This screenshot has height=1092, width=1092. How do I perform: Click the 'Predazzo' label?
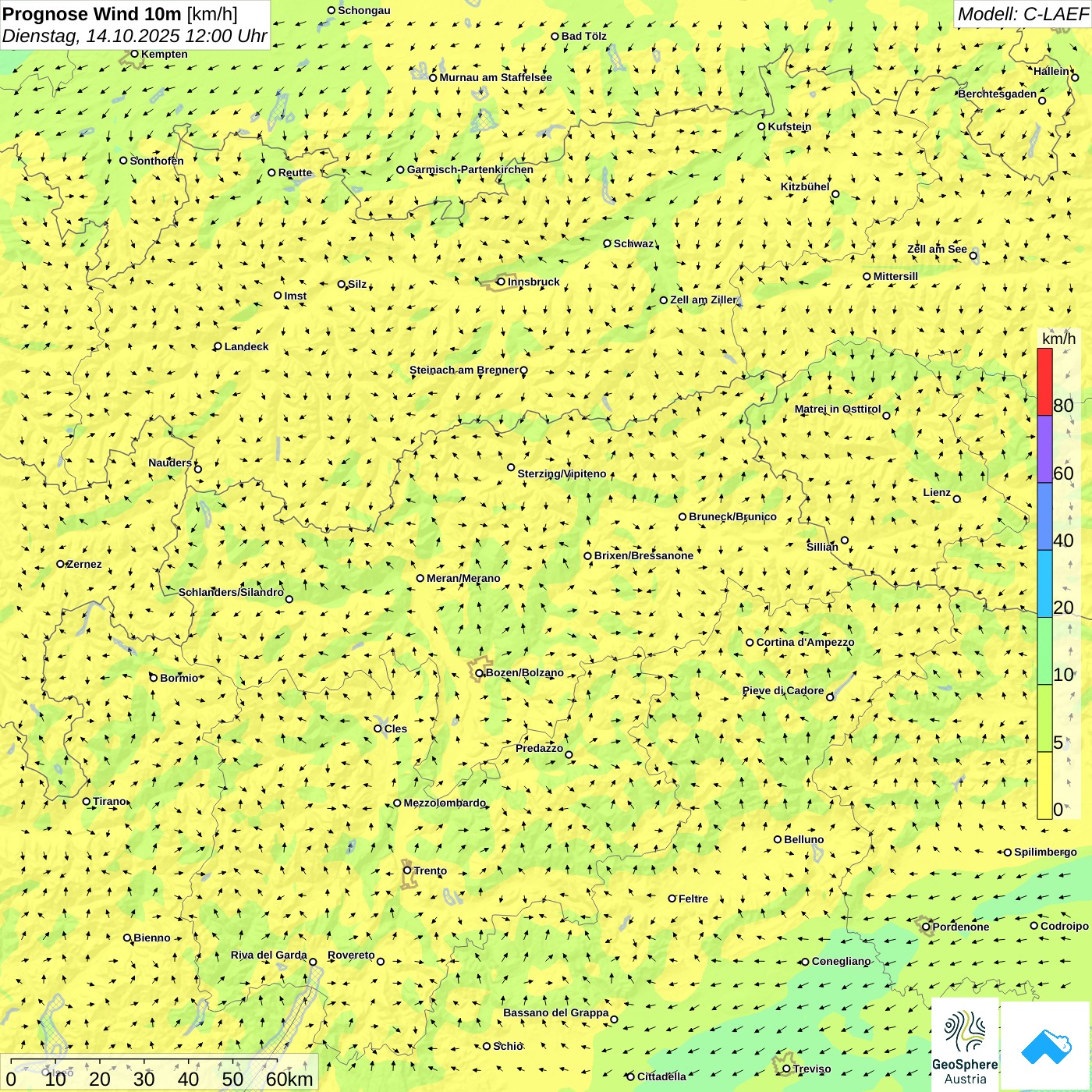539,748
